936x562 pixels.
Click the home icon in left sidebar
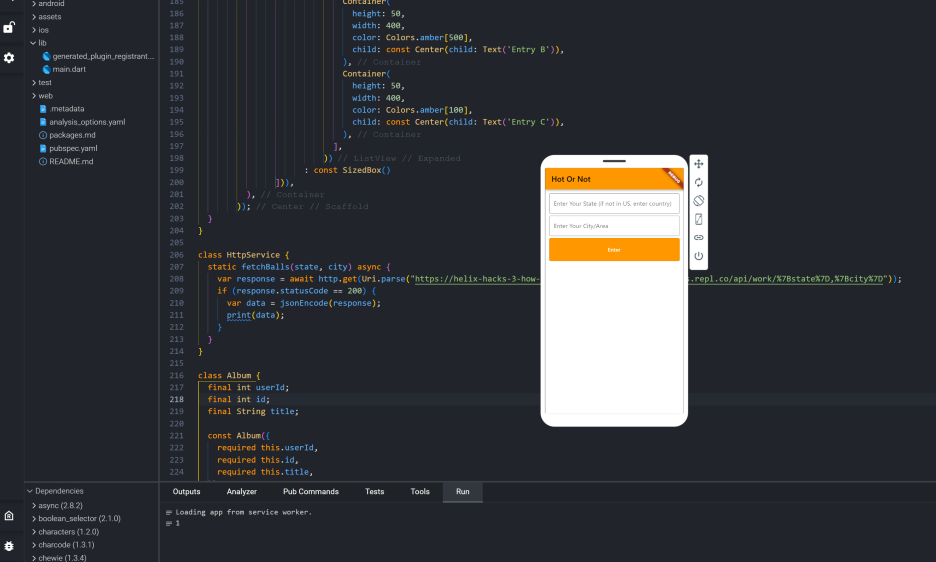pos(9,515)
